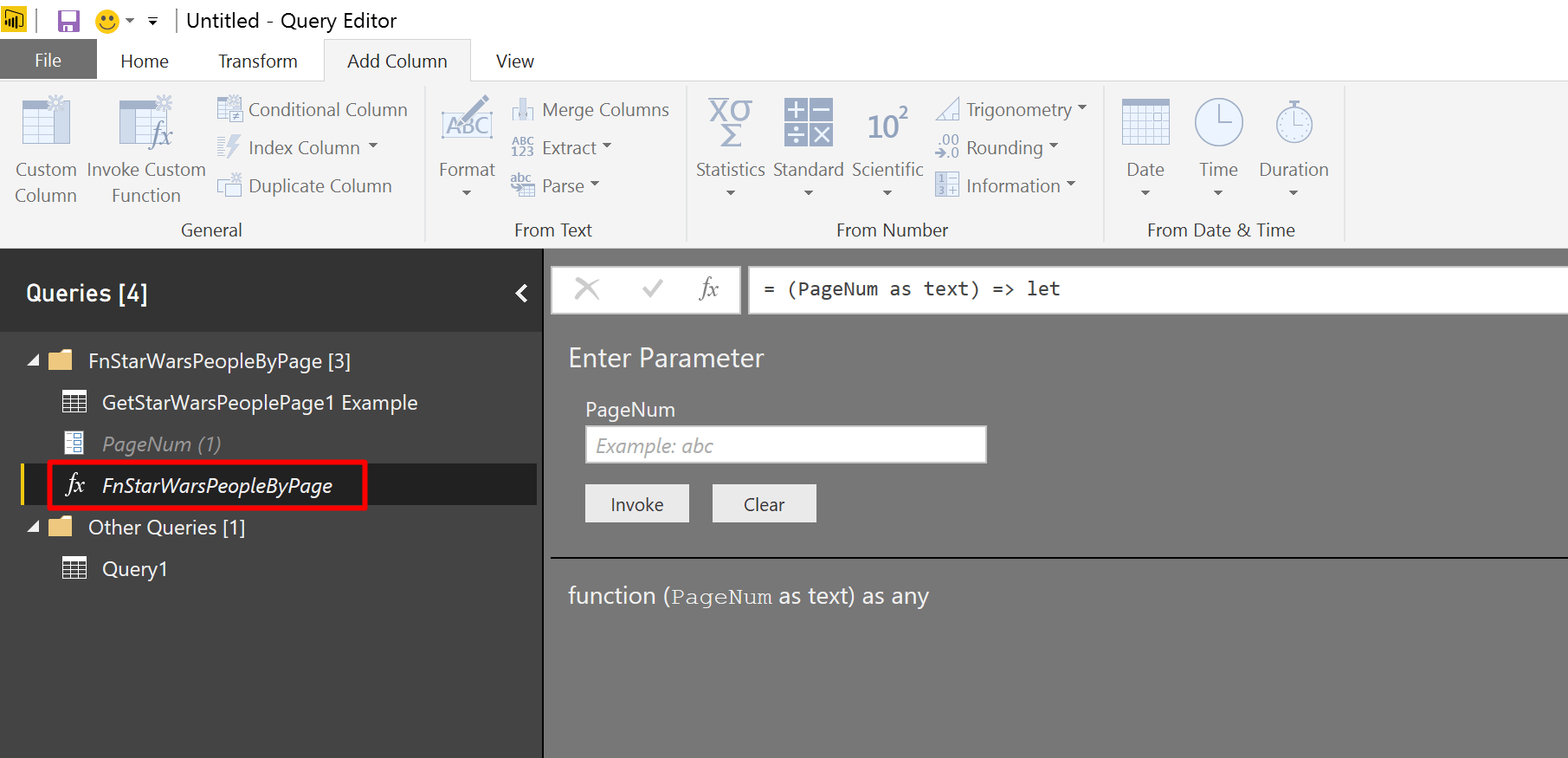Collapse the FnStarWarsPeopleByPage folder group
This screenshot has width=1568, height=758.
33,360
